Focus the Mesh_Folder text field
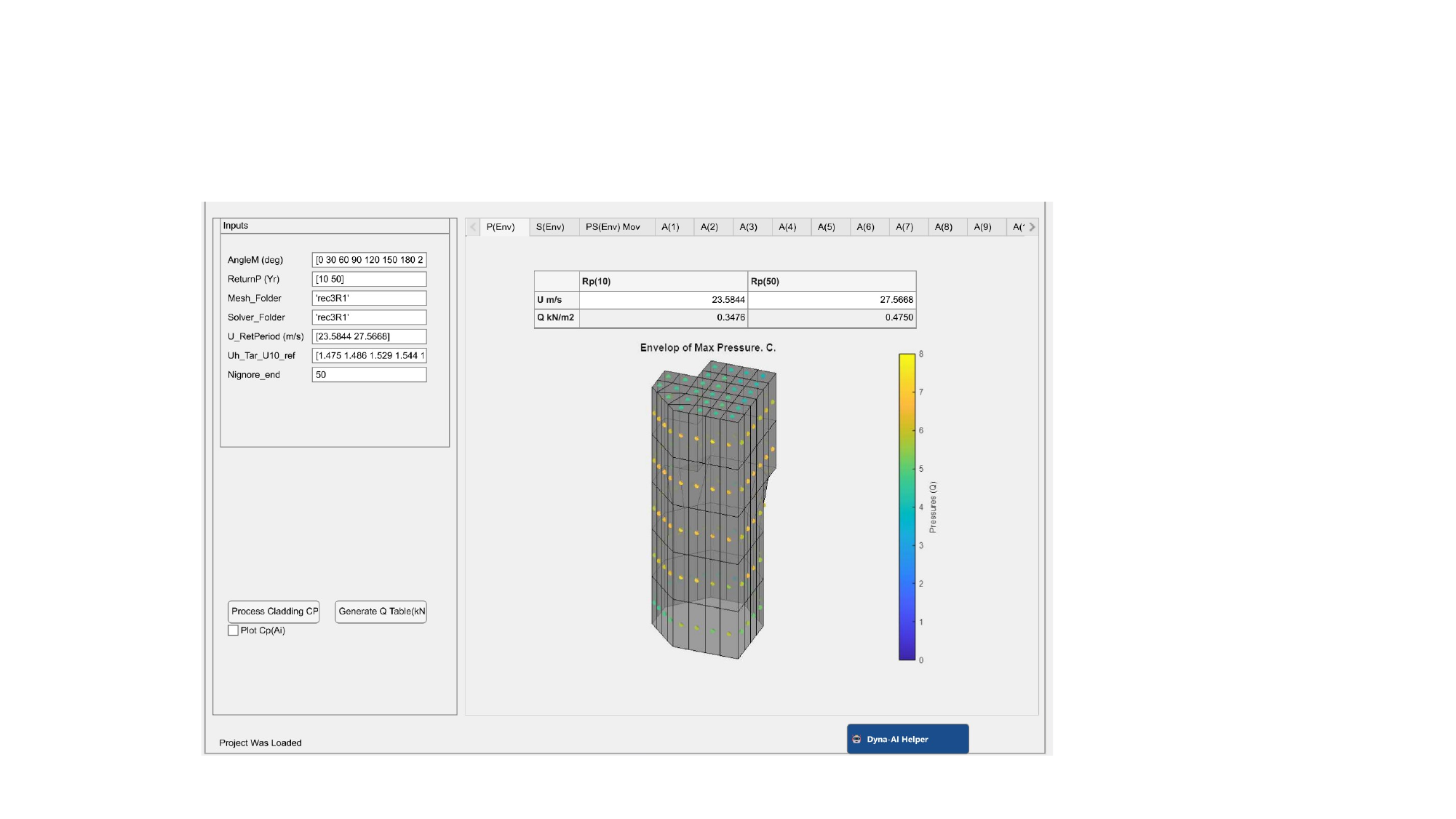Viewport: 1456px width, 819px height. [369, 298]
